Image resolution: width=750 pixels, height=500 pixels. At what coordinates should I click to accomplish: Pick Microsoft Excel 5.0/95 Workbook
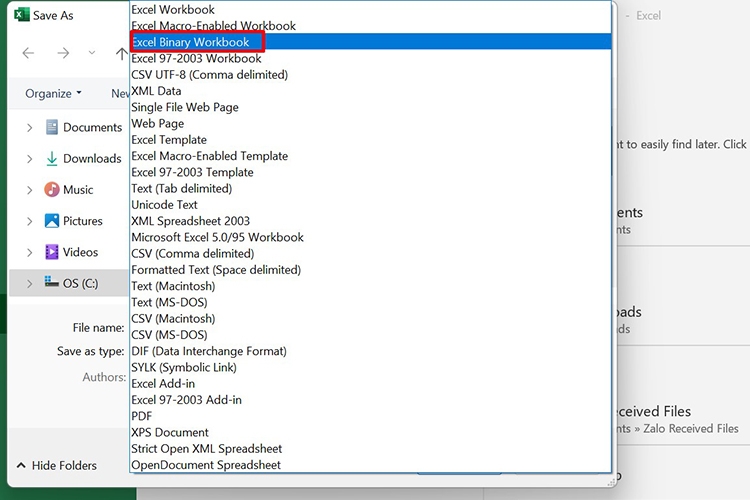coord(370,237)
